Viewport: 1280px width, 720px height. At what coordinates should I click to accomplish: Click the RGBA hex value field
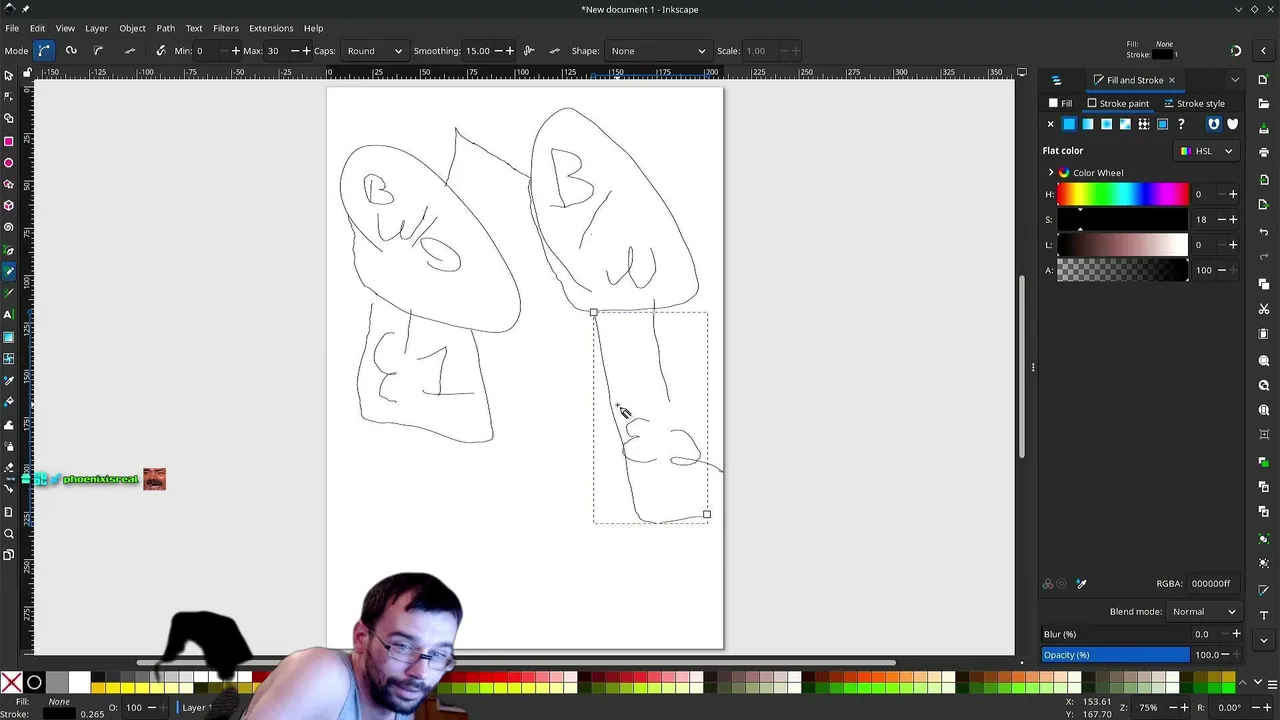[x=1214, y=584]
